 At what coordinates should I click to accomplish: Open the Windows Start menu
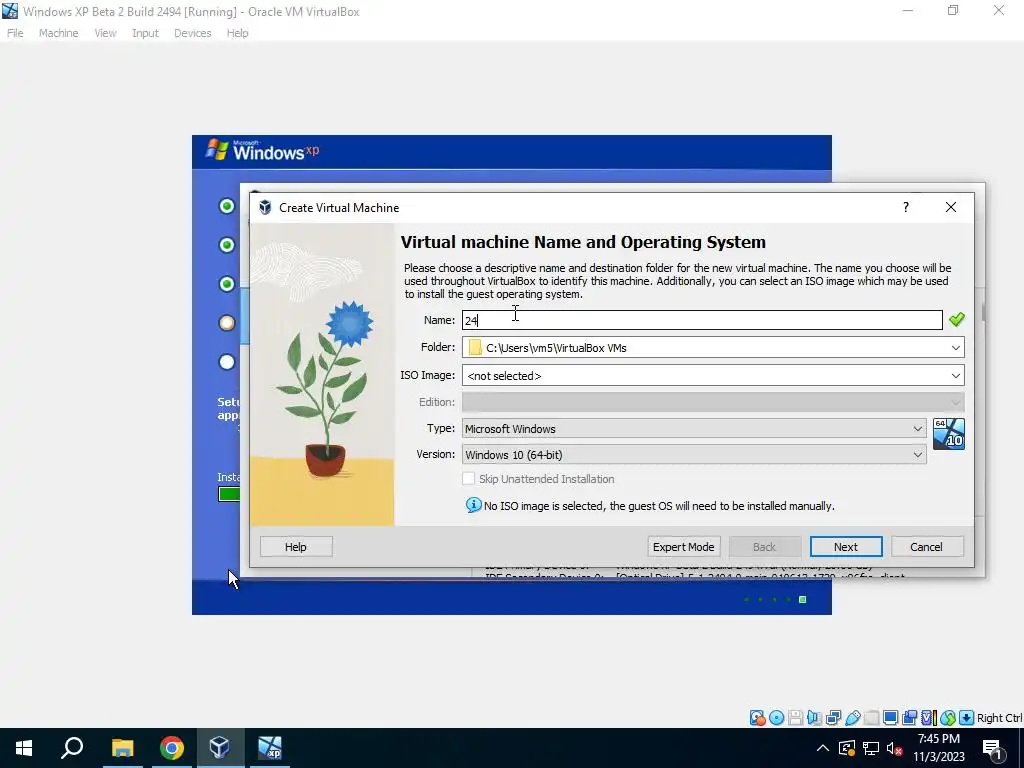(x=24, y=748)
